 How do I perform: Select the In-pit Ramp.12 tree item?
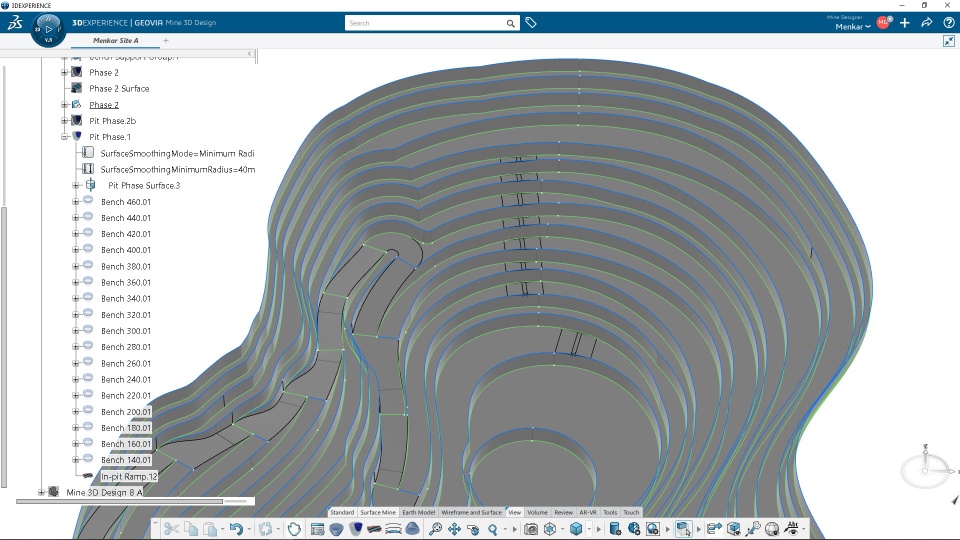tap(129, 476)
